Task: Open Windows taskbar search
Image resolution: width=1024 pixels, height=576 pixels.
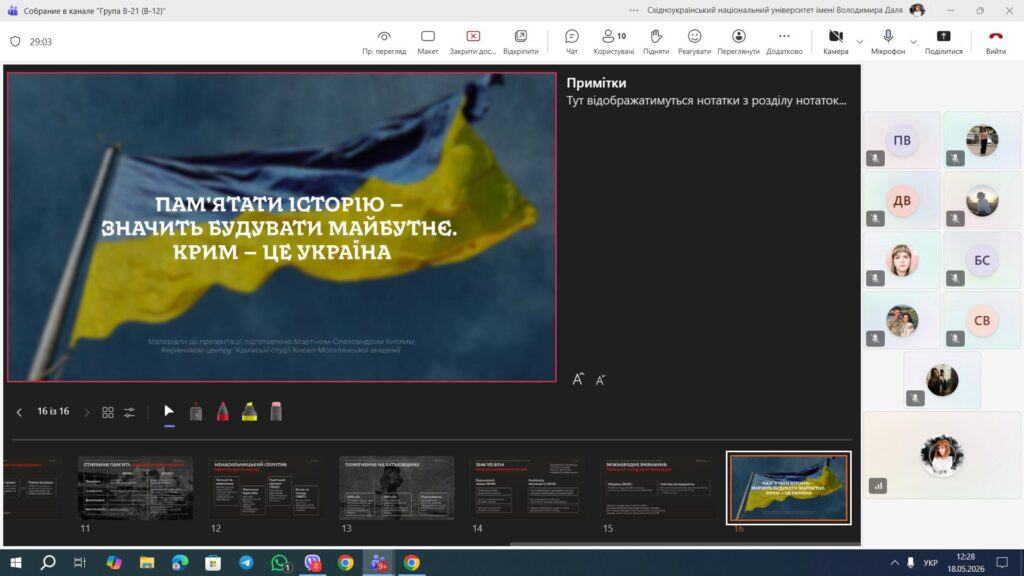Action: pos(48,562)
